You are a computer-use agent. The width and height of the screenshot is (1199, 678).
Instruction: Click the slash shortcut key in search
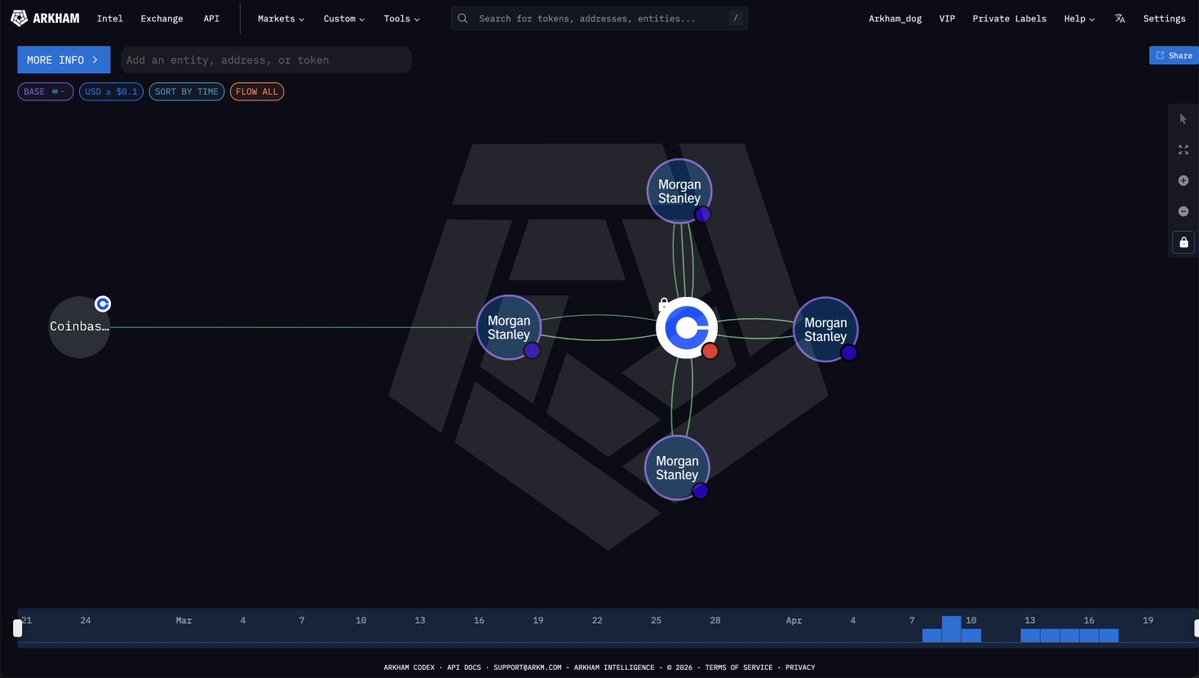(x=736, y=18)
